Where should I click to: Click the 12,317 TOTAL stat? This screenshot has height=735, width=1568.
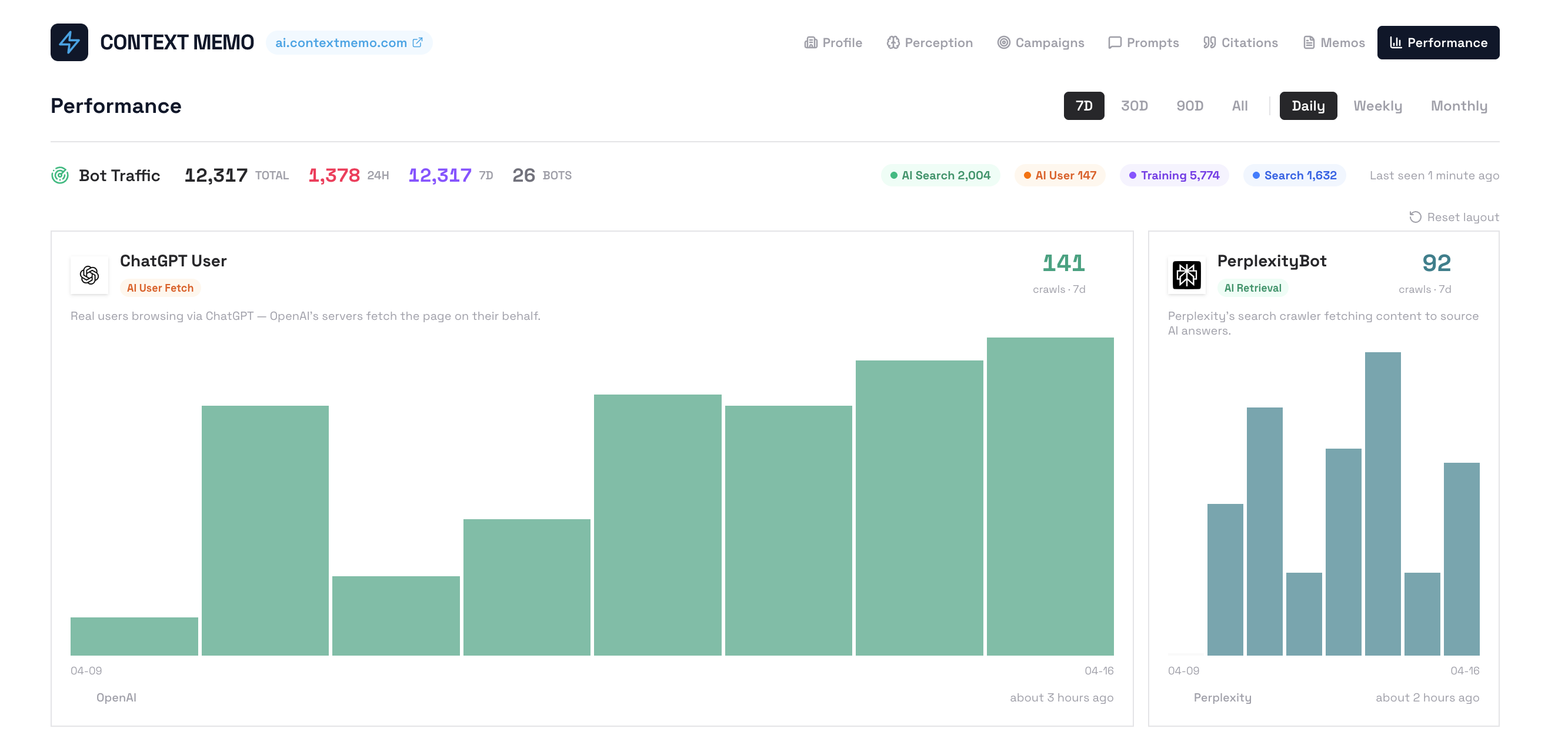tap(236, 175)
